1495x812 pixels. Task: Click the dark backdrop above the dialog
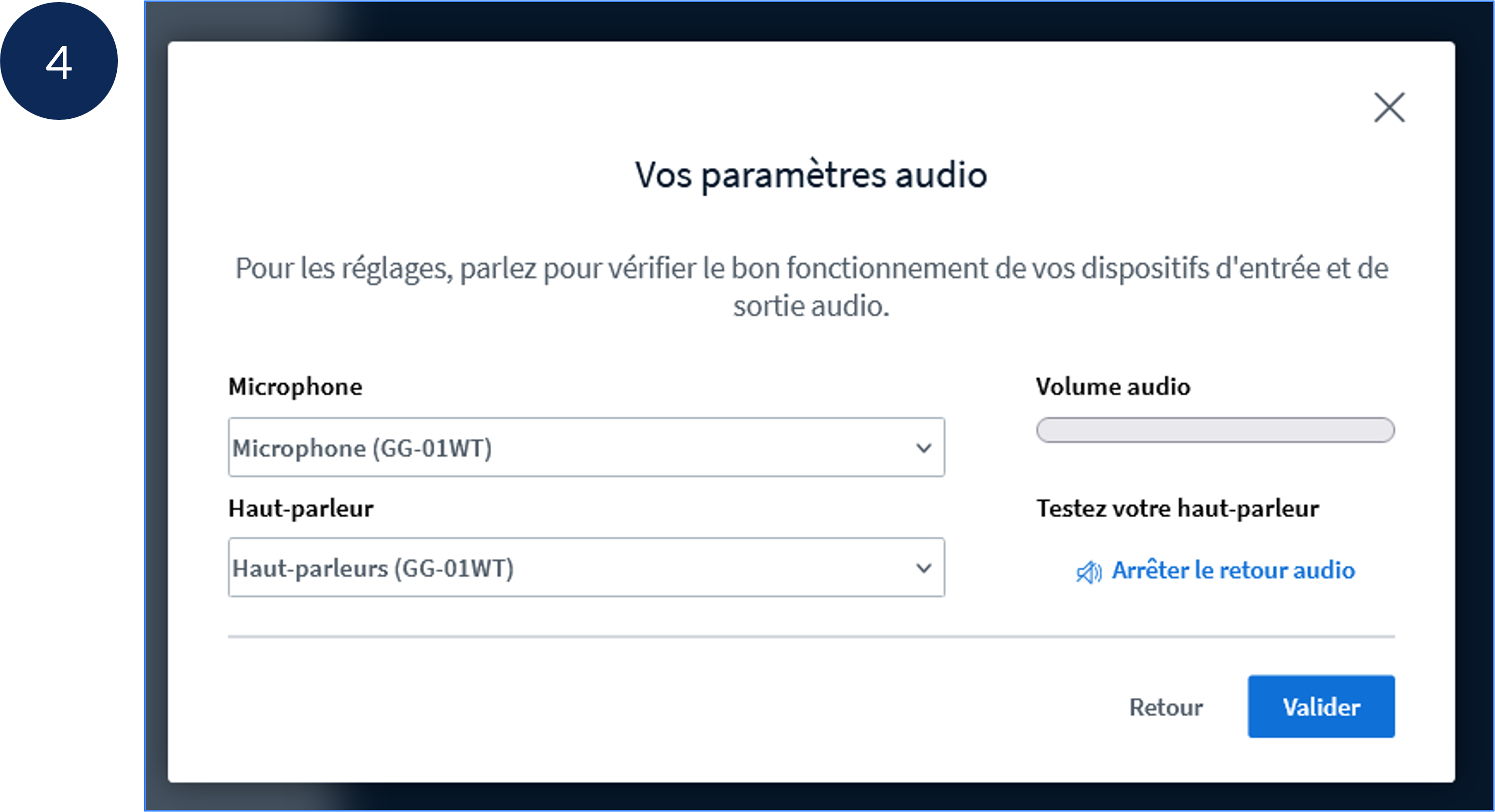811,20
